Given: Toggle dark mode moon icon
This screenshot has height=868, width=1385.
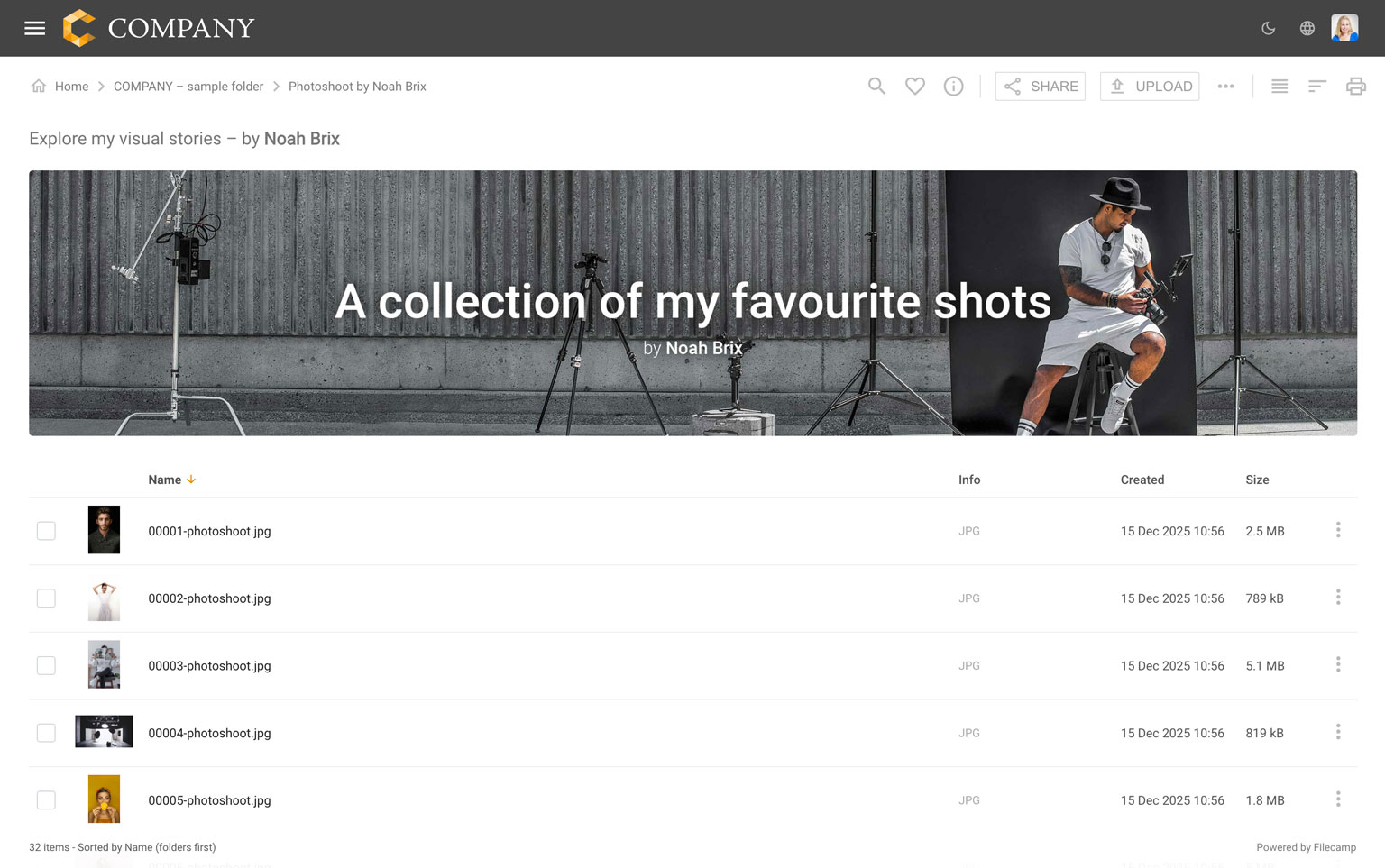Looking at the screenshot, I should (x=1268, y=28).
